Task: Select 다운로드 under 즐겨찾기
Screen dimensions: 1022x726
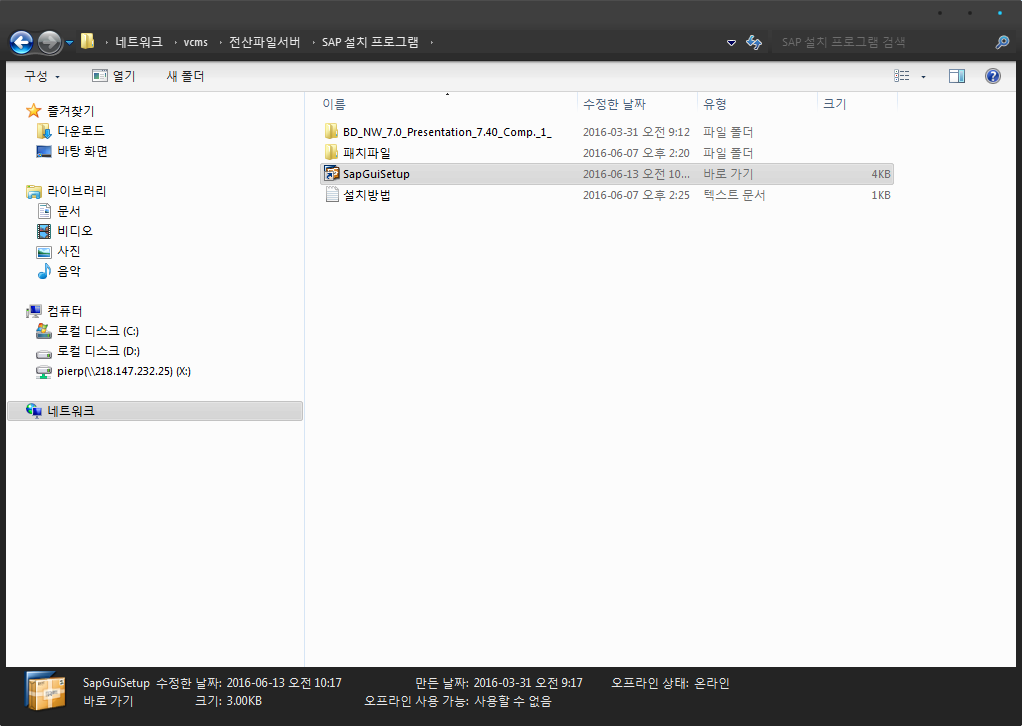Action: pos(80,131)
